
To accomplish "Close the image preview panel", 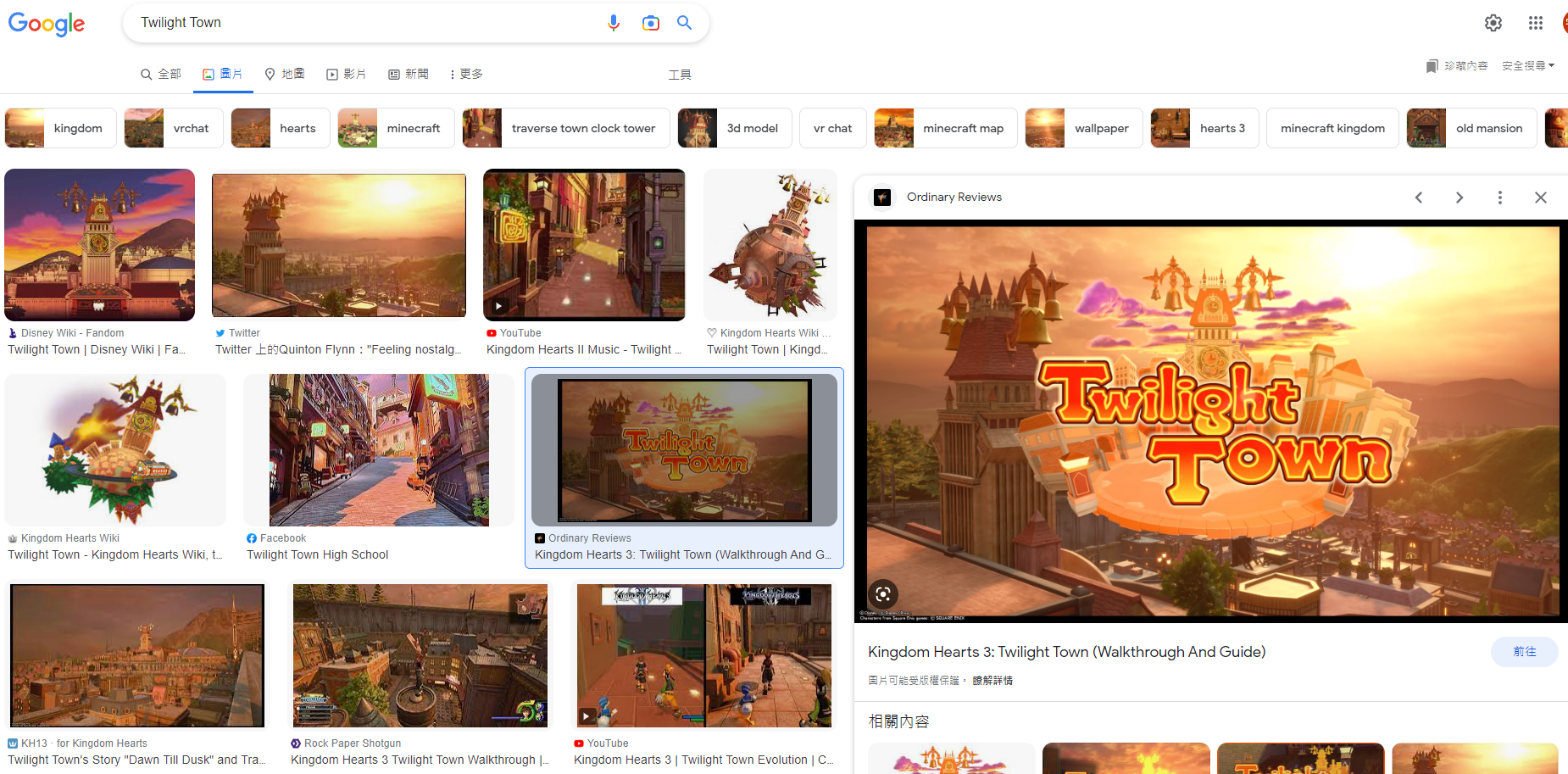I will click(1541, 198).
